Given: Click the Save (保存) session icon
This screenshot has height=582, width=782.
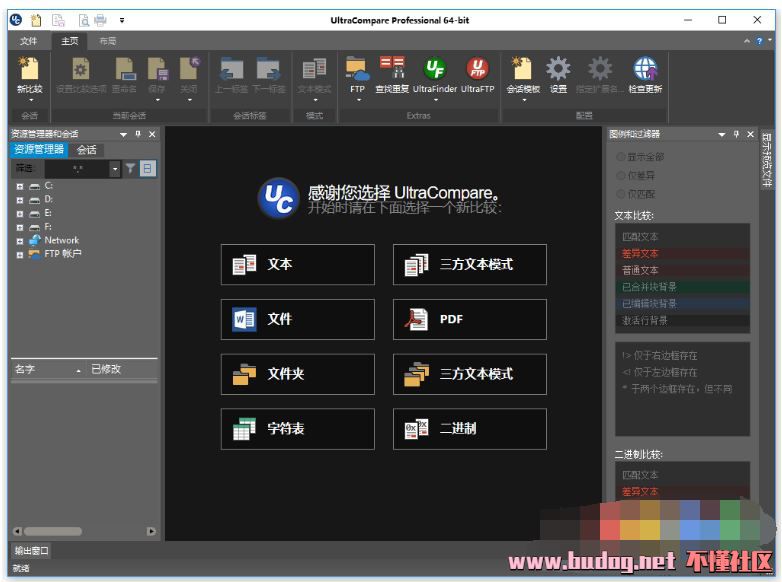Looking at the screenshot, I should click(x=157, y=69).
